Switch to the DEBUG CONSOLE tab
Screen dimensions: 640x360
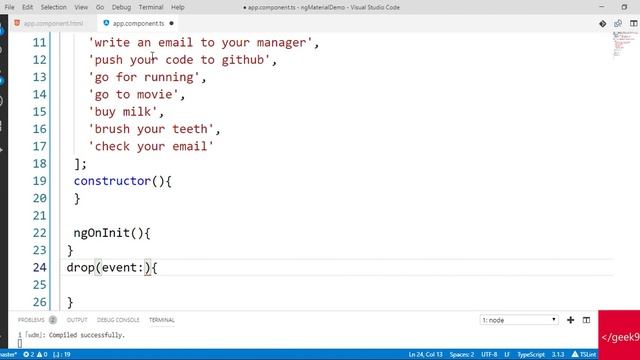118,320
